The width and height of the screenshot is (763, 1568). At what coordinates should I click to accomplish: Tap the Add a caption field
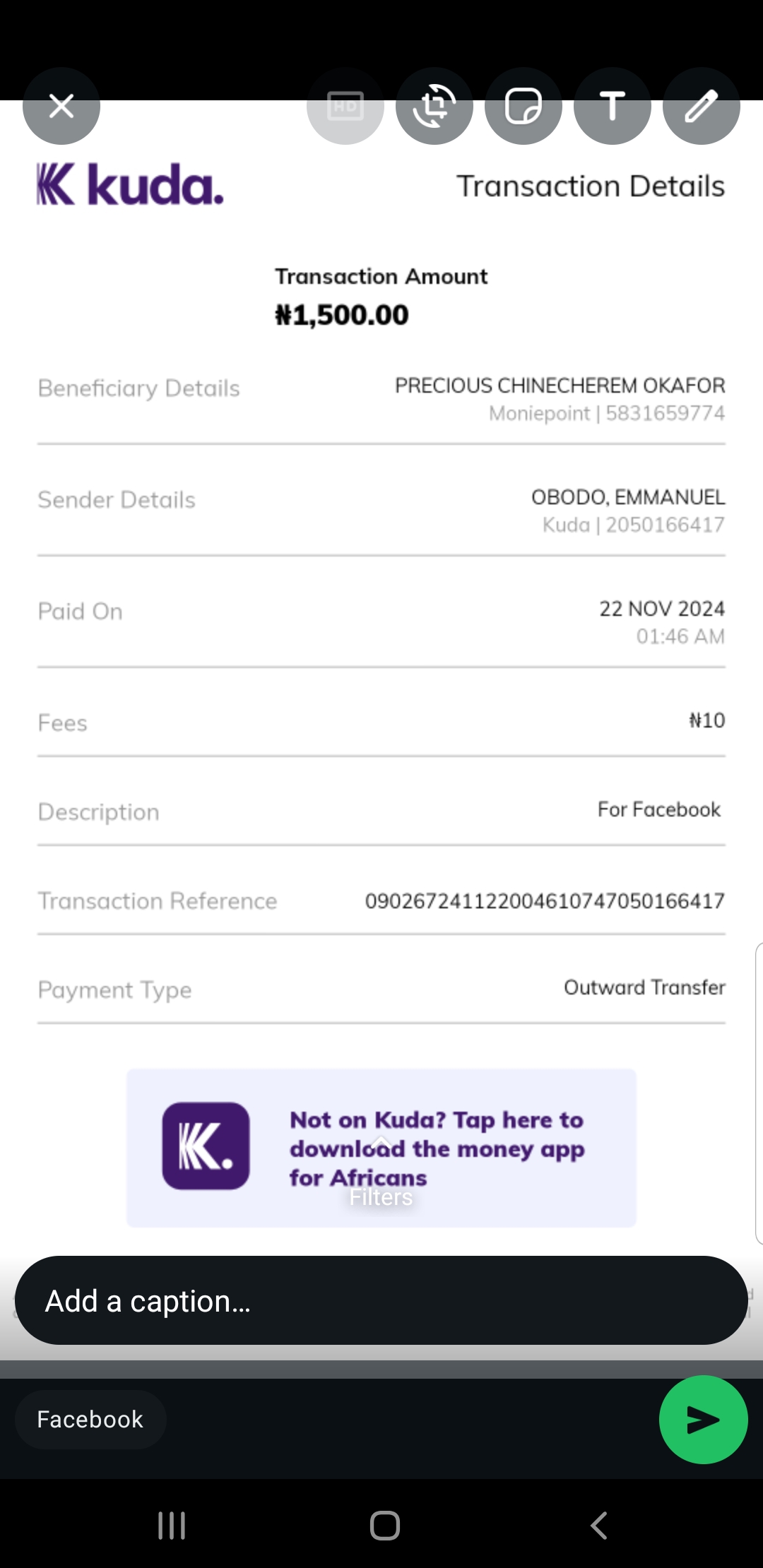pos(381,1300)
